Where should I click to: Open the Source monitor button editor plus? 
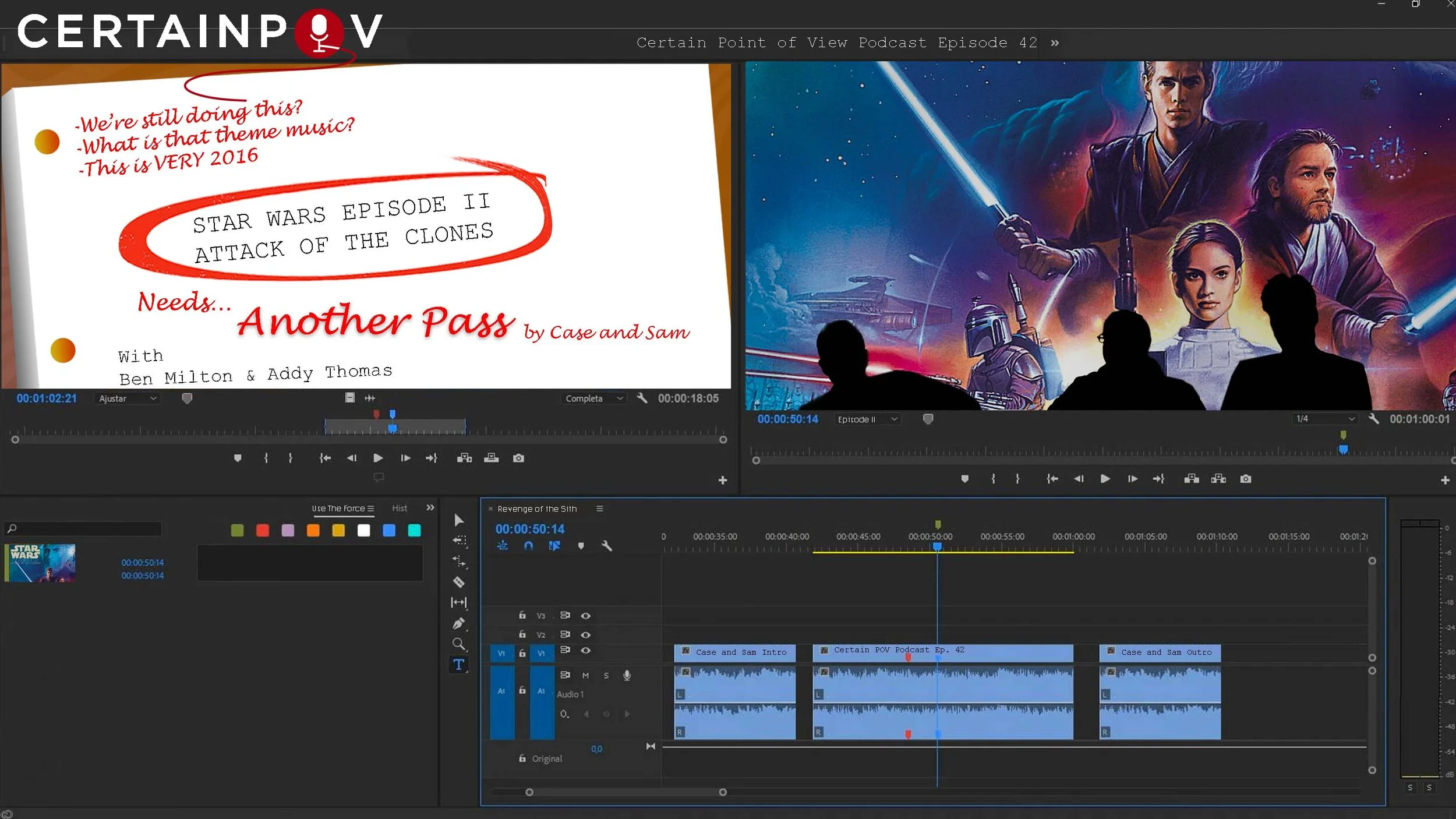[723, 481]
